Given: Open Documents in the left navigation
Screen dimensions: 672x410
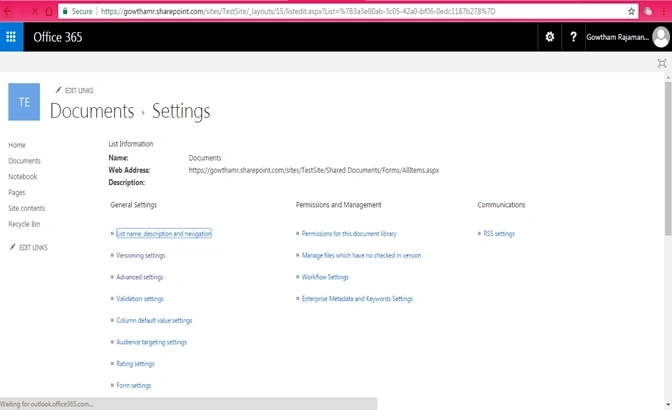Looking at the screenshot, I should point(24,161).
